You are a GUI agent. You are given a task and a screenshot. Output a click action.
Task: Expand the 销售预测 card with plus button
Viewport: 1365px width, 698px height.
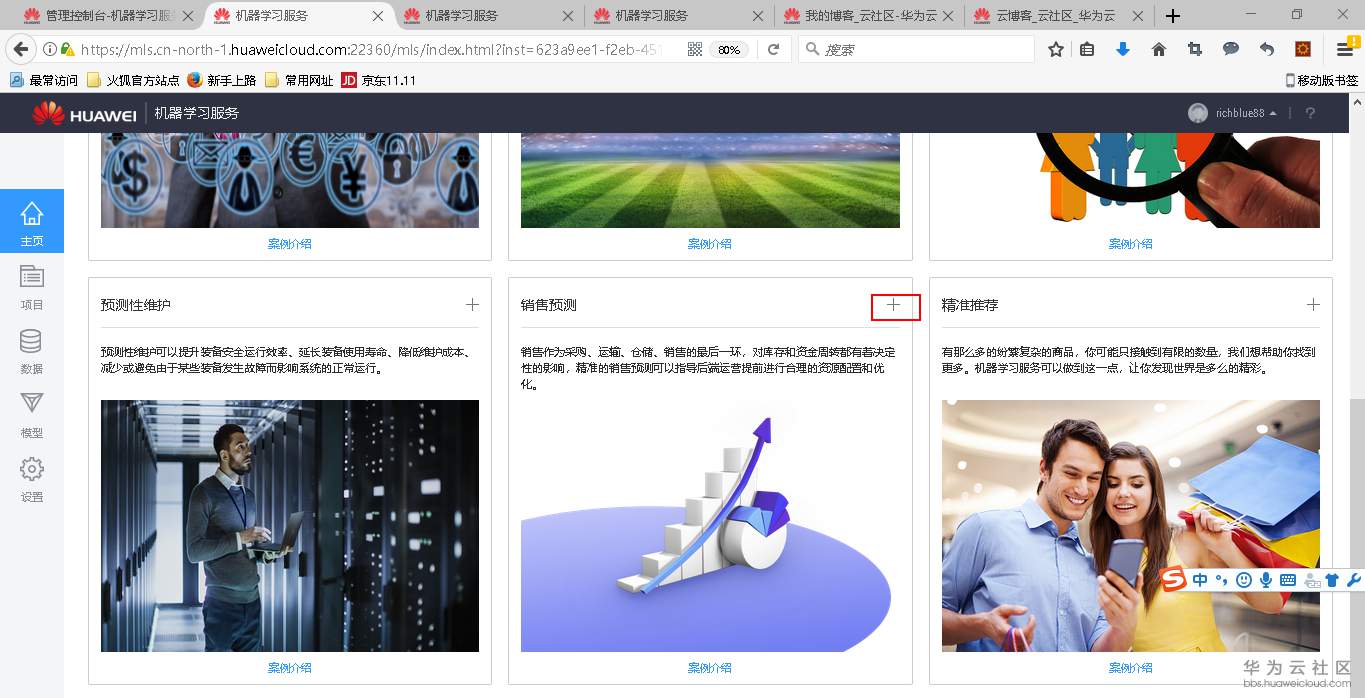[x=893, y=307]
